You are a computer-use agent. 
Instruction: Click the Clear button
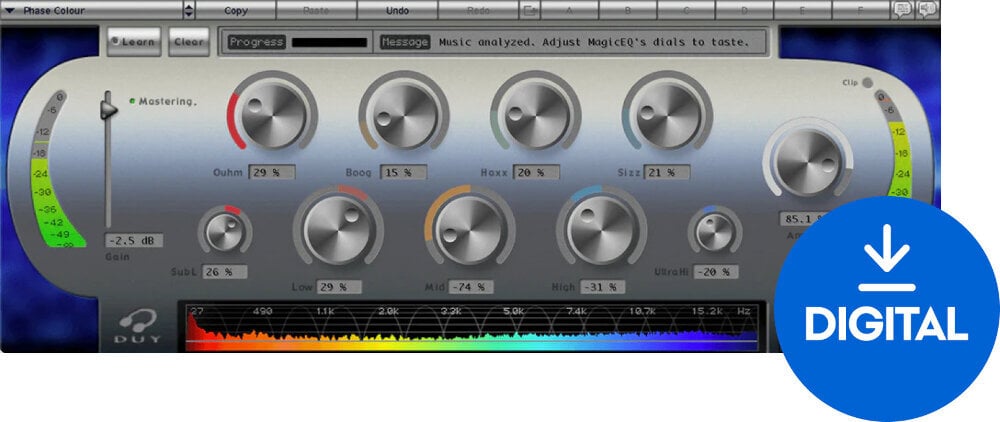click(x=189, y=42)
